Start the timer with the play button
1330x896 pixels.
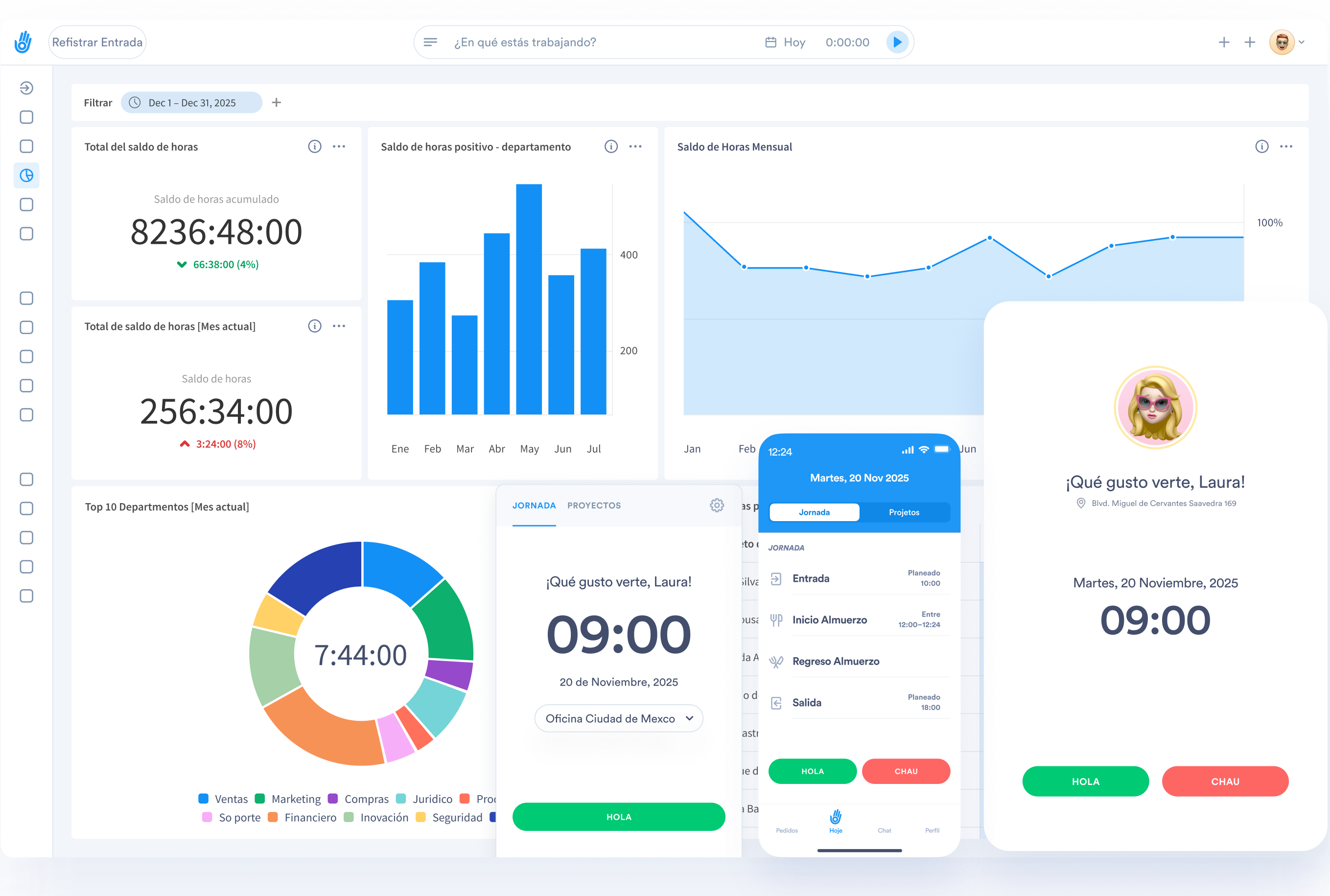coord(897,42)
